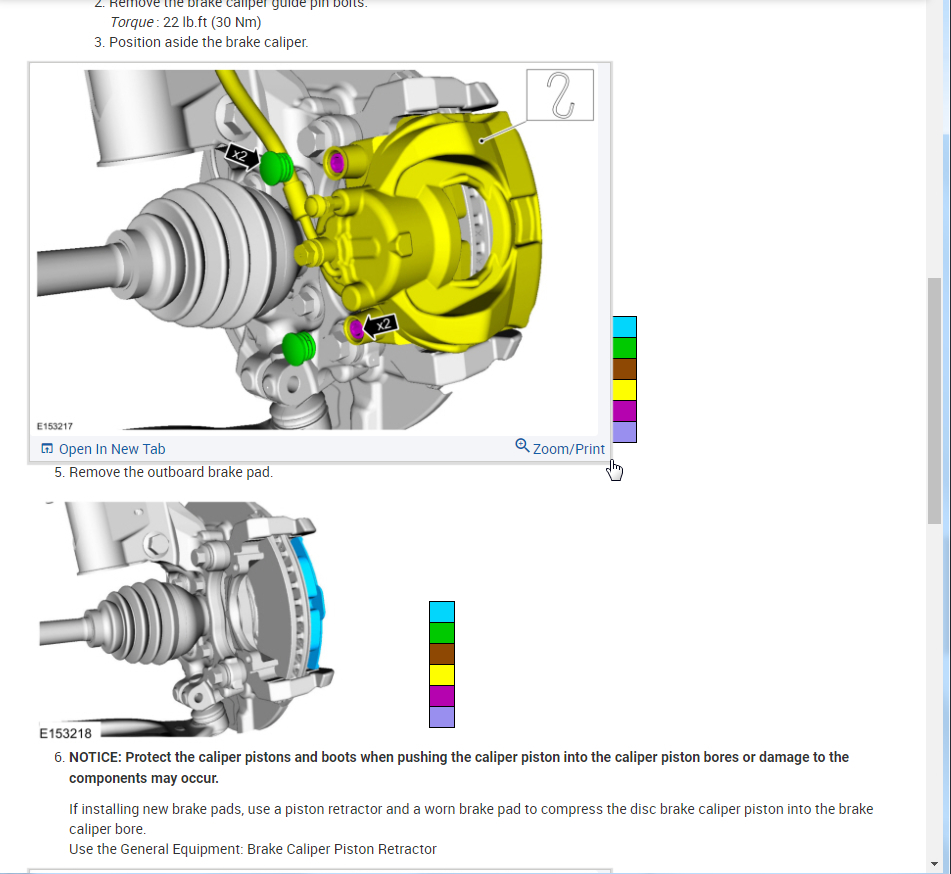Screen dimensions: 951x874
Task: Open the brake caliper image in new tab
Action: tap(112, 449)
